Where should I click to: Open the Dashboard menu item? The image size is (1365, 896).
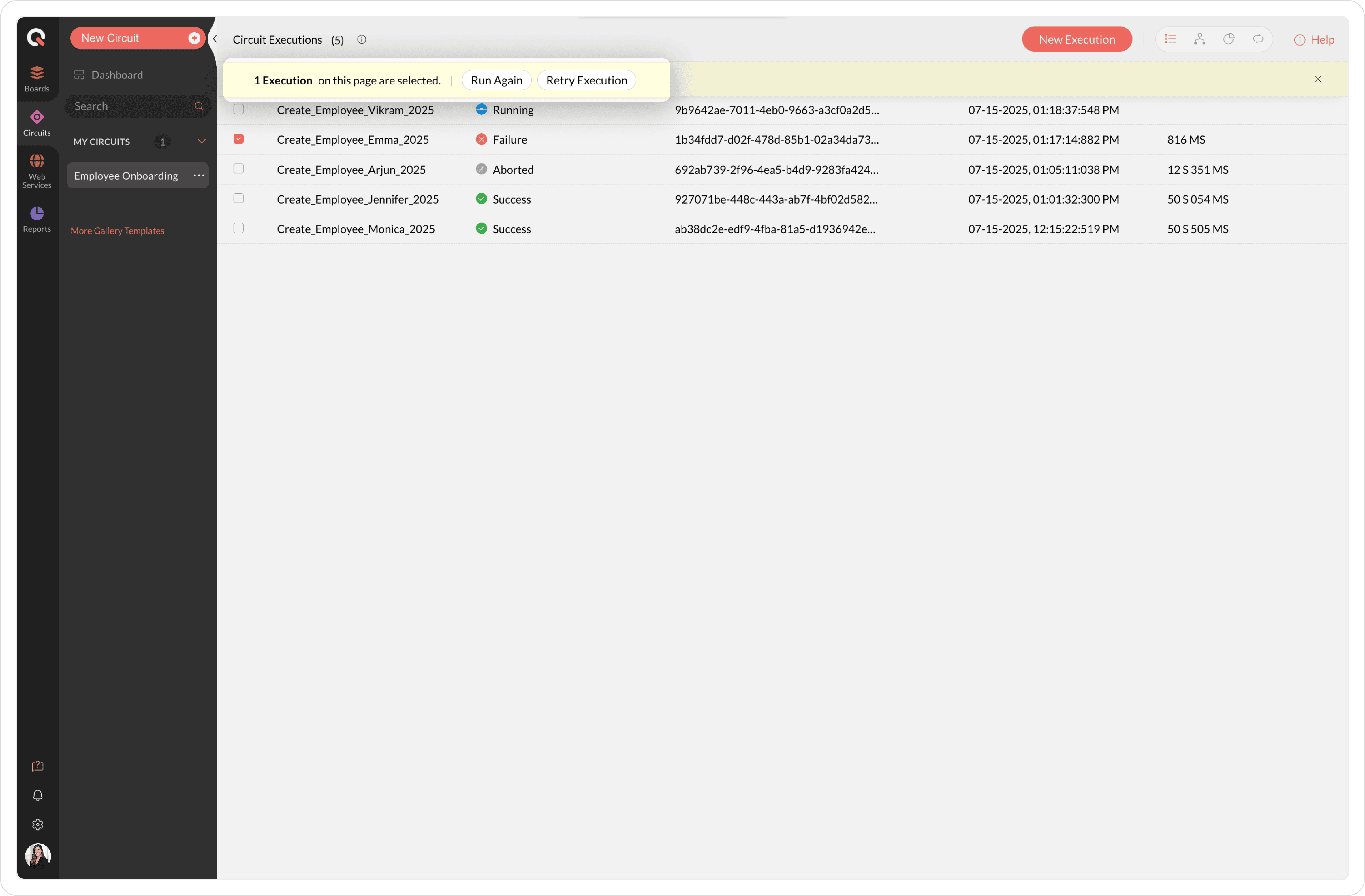tap(117, 75)
